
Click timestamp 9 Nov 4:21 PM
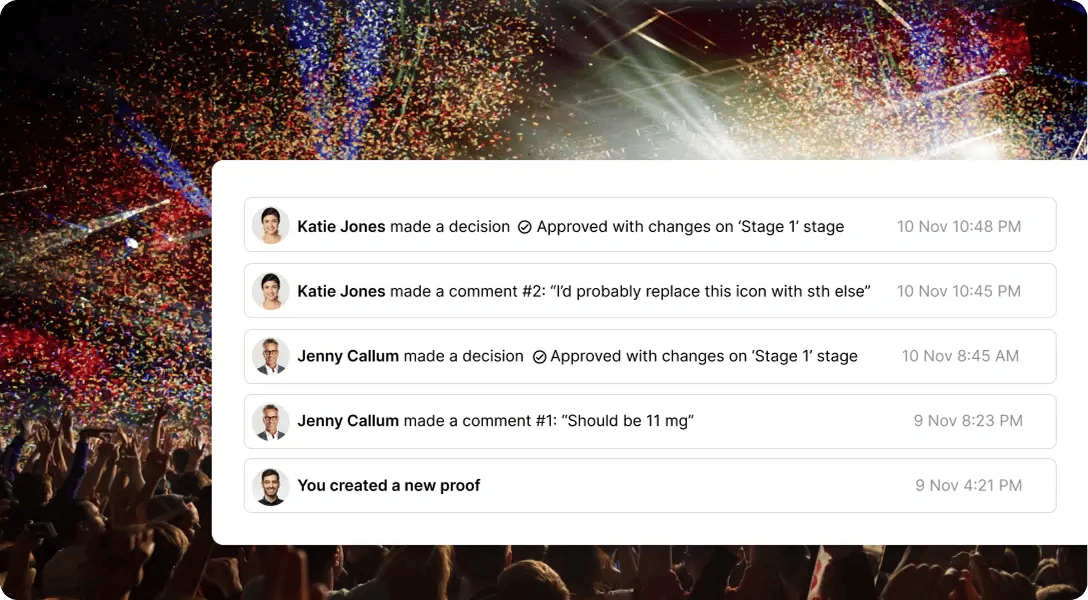click(968, 485)
